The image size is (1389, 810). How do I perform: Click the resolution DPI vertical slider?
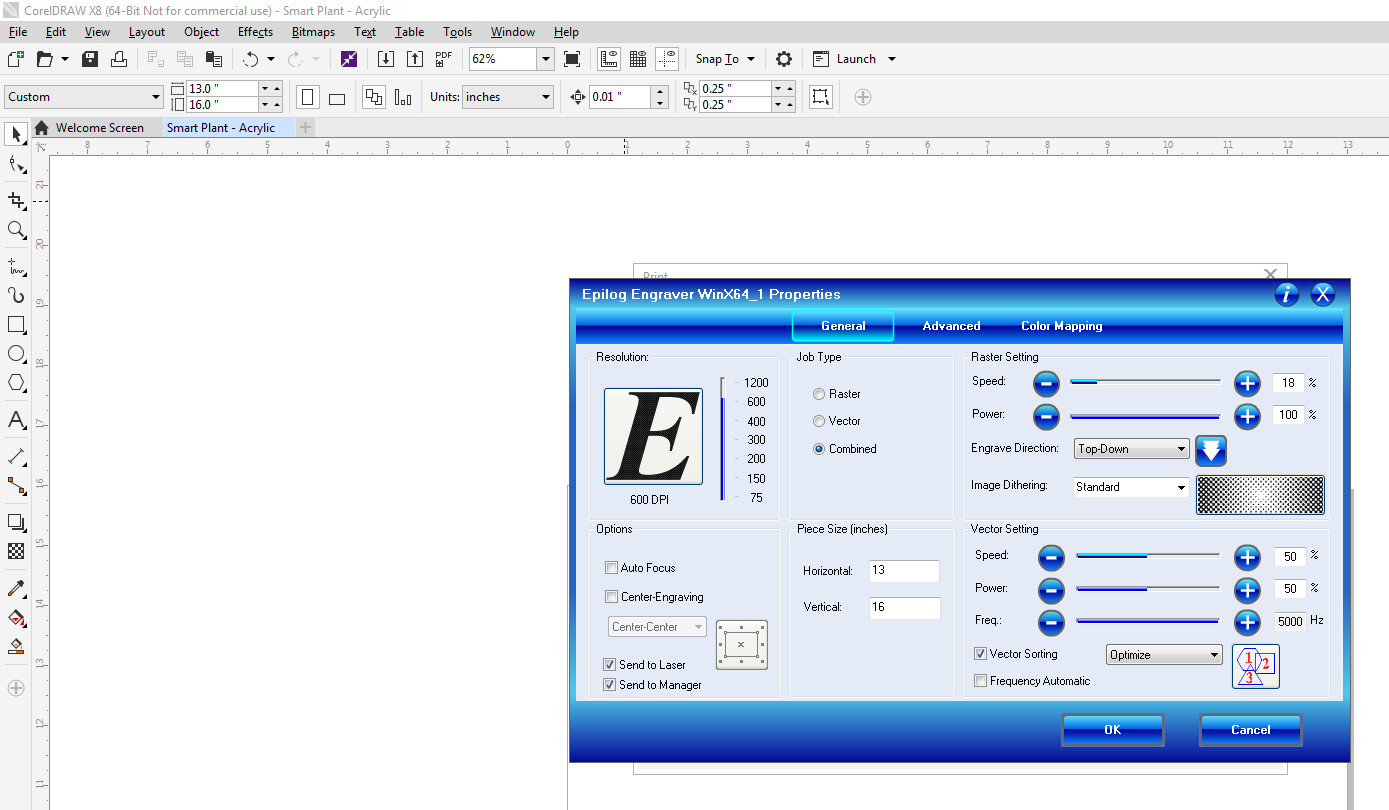[x=723, y=439]
